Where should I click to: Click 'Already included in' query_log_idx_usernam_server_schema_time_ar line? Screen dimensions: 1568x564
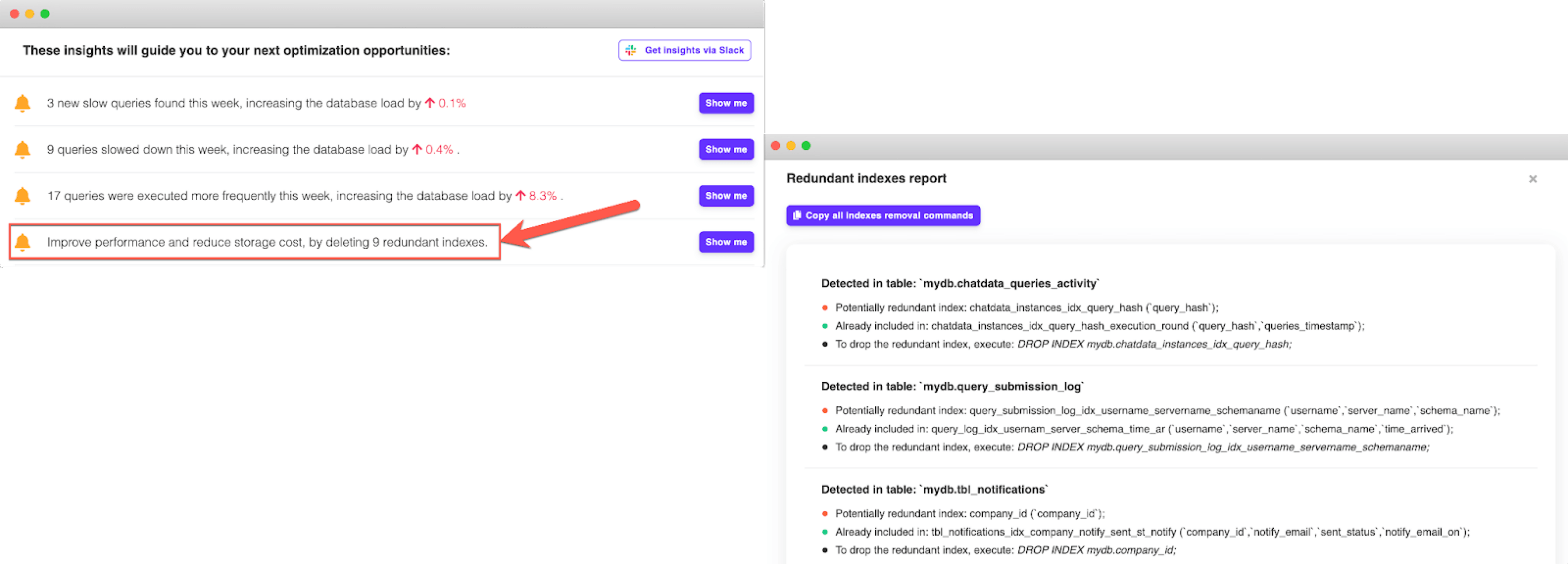pos(1144,428)
